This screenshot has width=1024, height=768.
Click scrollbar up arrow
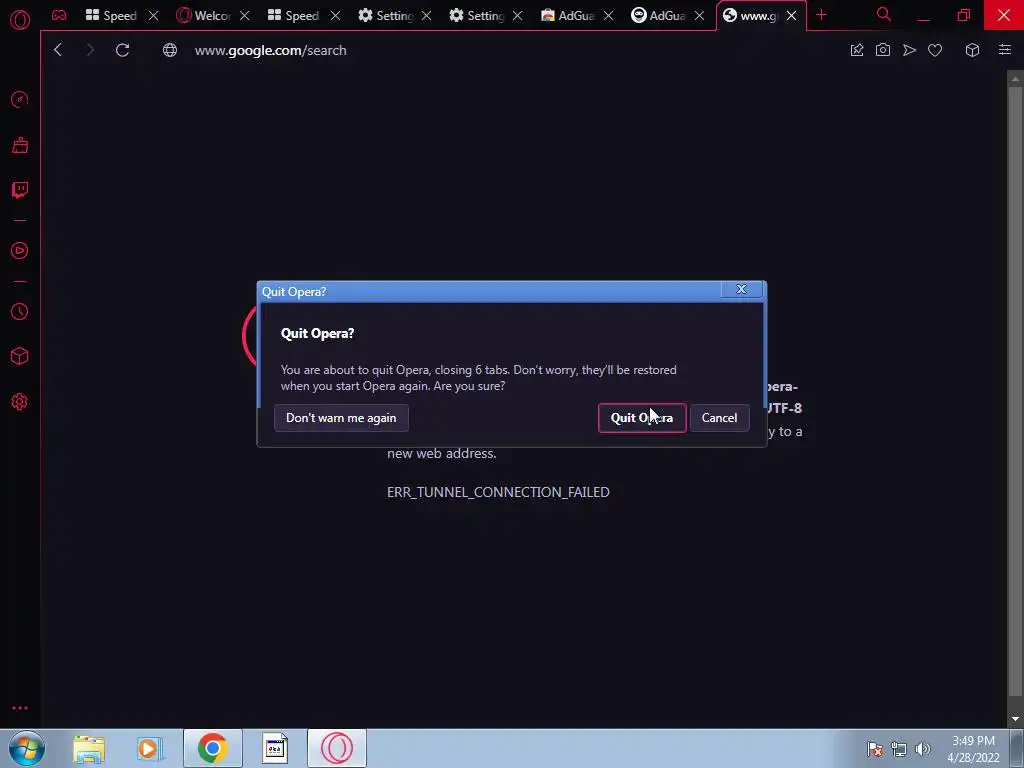[x=1015, y=79]
